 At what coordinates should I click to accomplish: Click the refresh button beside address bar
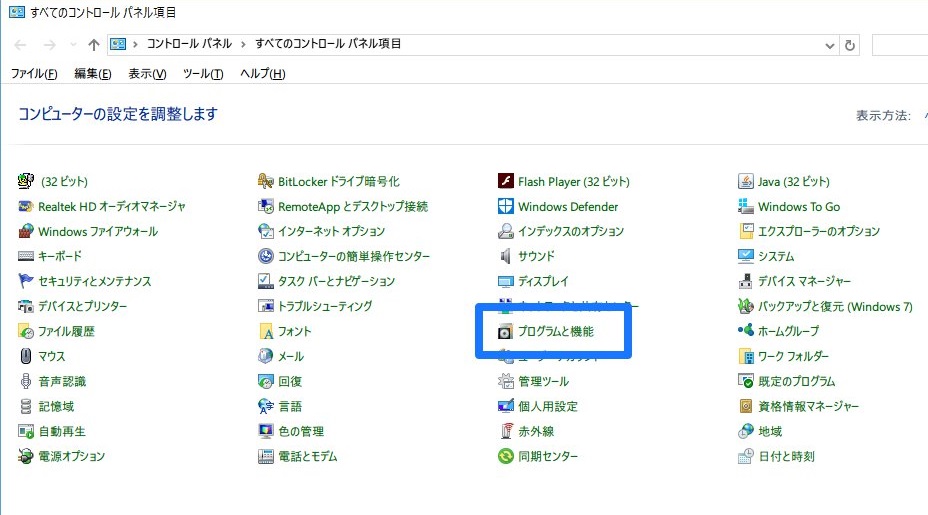tap(850, 46)
